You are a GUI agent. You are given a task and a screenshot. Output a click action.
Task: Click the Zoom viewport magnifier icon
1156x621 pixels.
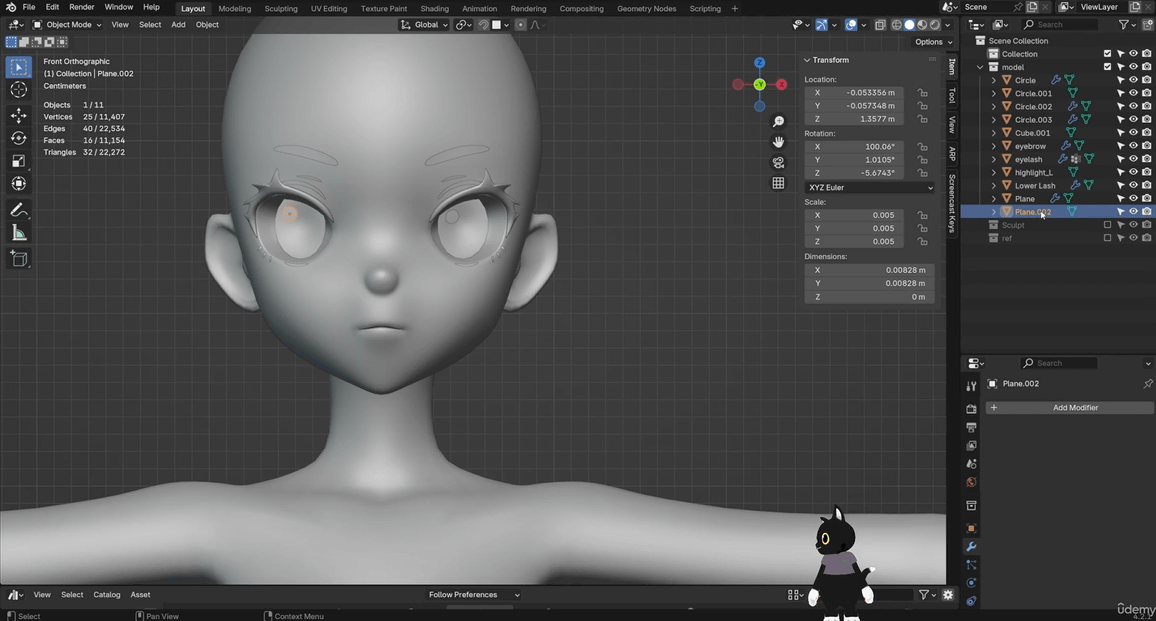pyautogui.click(x=778, y=121)
